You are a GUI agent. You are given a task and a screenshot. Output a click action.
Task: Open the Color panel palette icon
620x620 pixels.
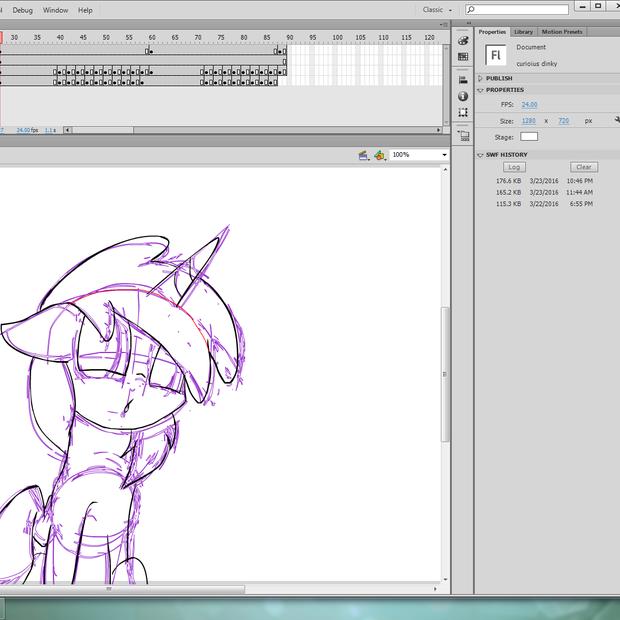click(463, 40)
